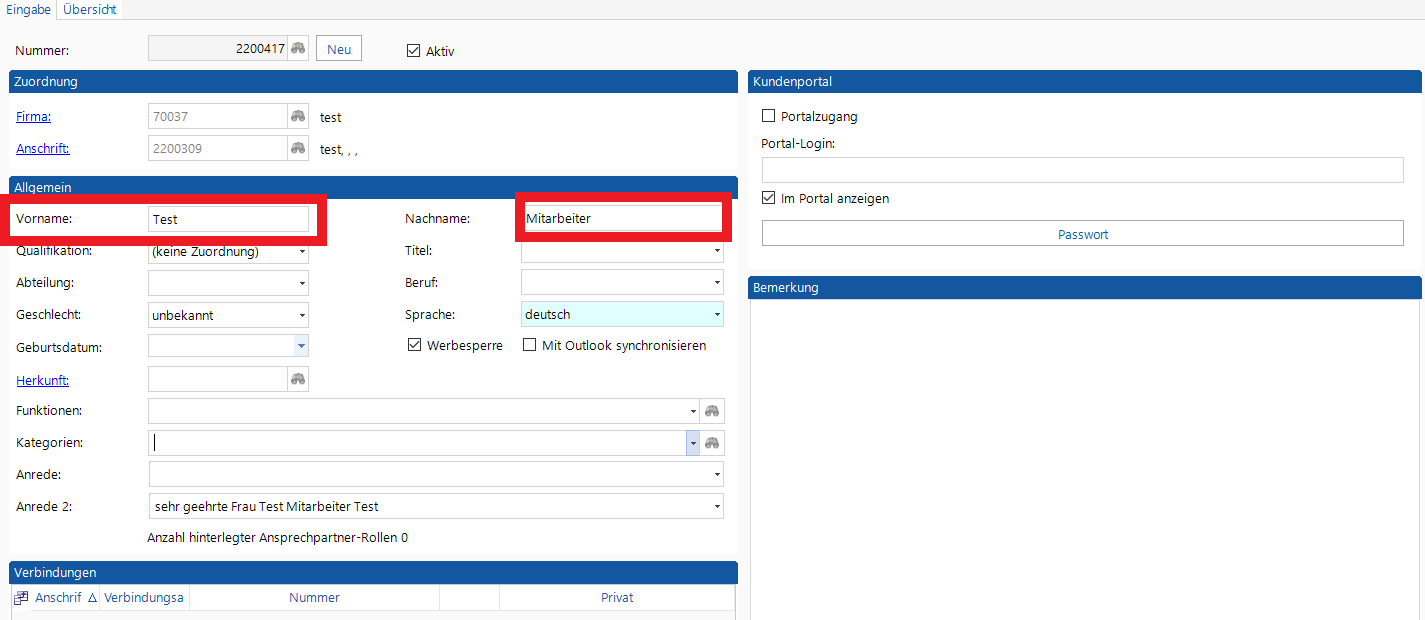Image resolution: width=1425 pixels, height=620 pixels.
Task: Switch to the Übersicht tab
Action: (90, 9)
